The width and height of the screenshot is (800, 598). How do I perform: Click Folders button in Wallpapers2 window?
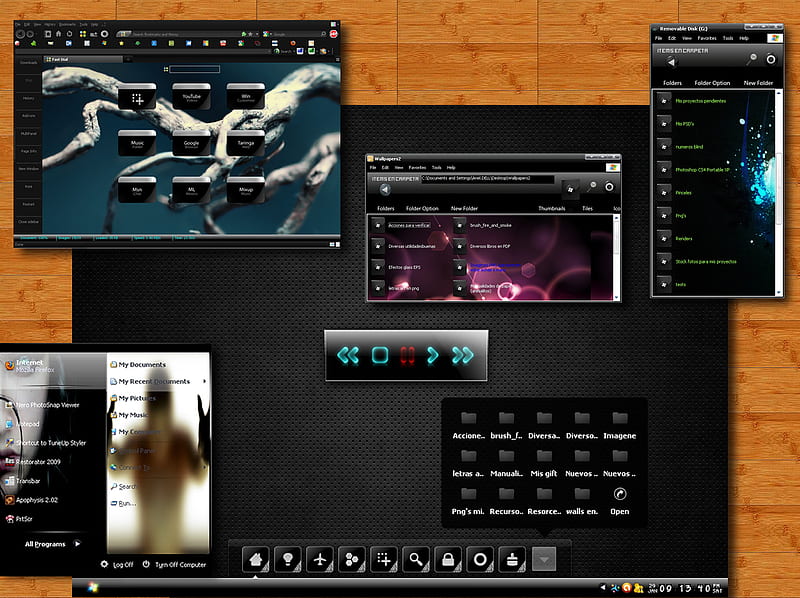point(386,209)
